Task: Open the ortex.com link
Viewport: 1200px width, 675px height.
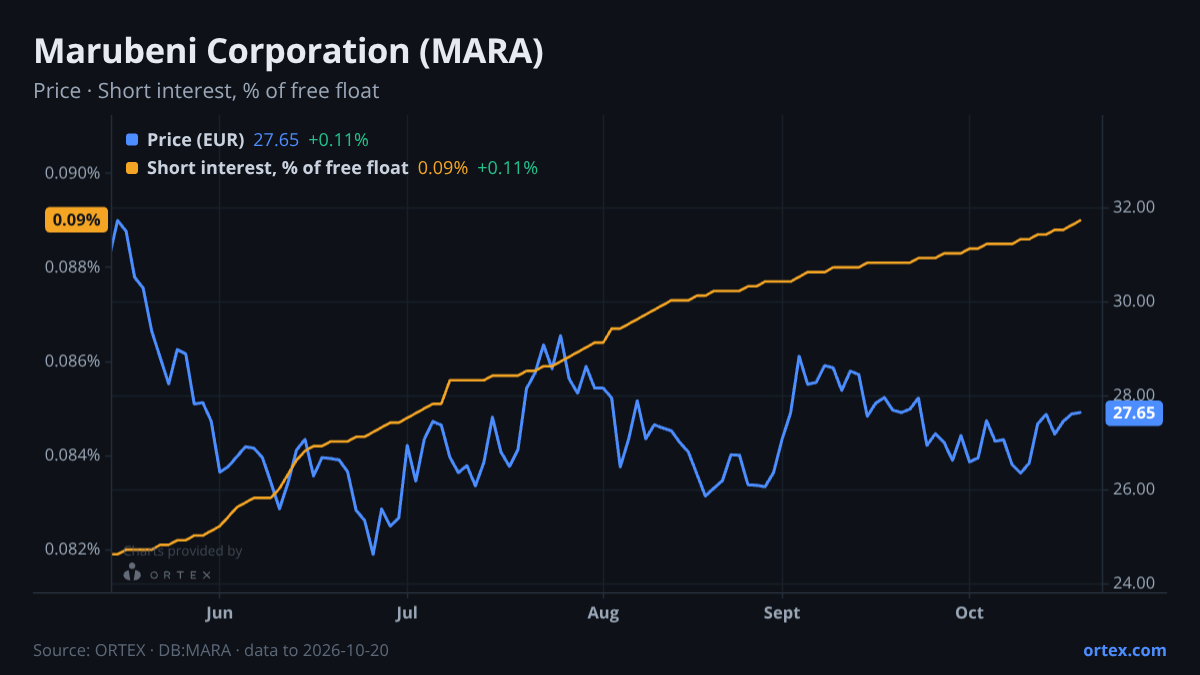Action: [1124, 650]
